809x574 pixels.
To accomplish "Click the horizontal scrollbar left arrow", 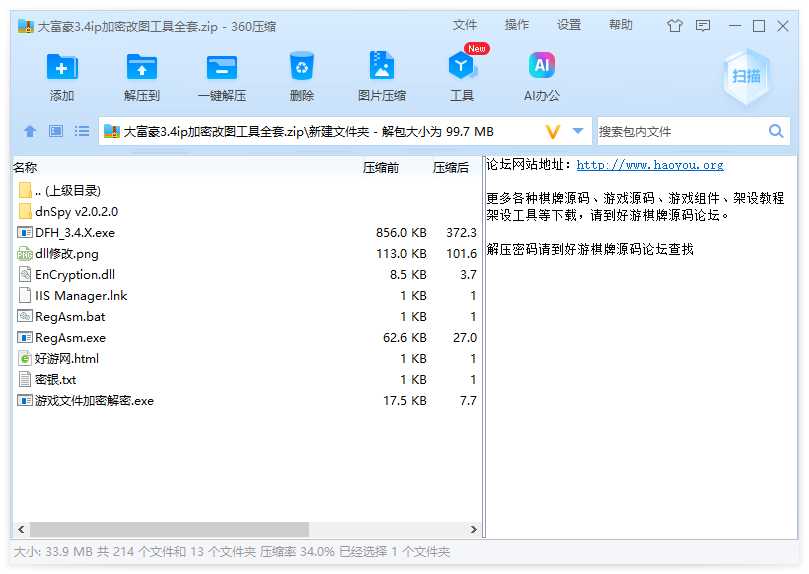I will (x=21, y=529).
